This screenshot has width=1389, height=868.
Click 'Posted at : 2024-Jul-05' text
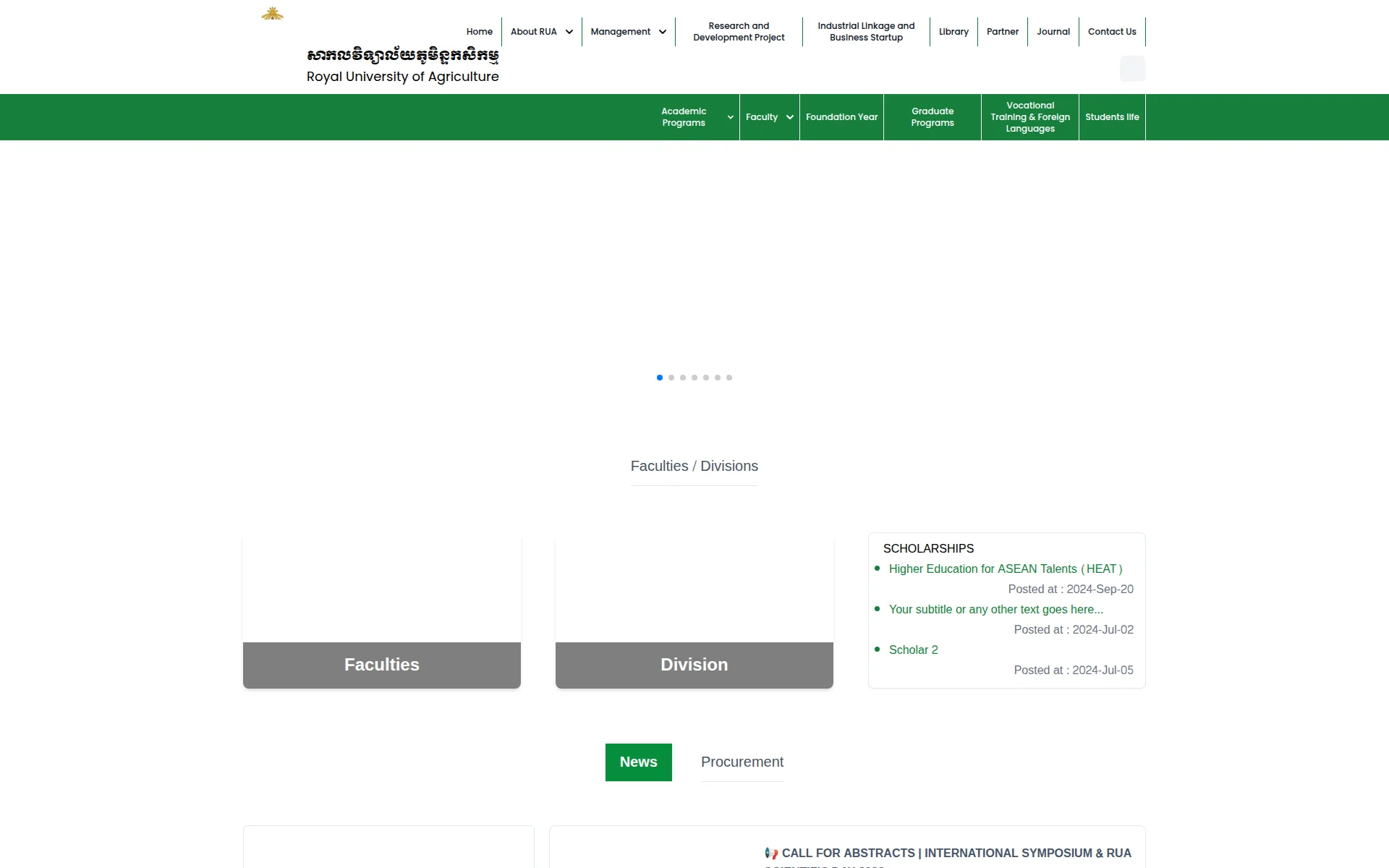[1074, 671]
